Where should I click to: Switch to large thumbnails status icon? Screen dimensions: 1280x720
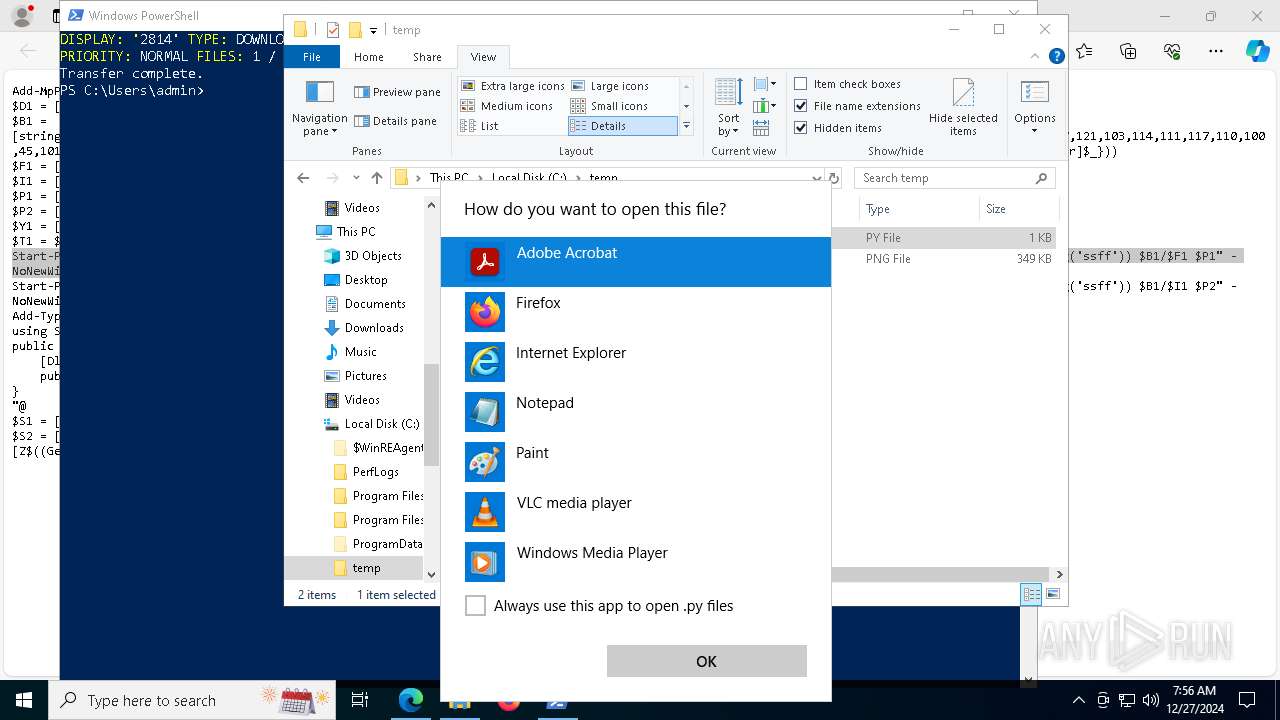[1051, 594]
